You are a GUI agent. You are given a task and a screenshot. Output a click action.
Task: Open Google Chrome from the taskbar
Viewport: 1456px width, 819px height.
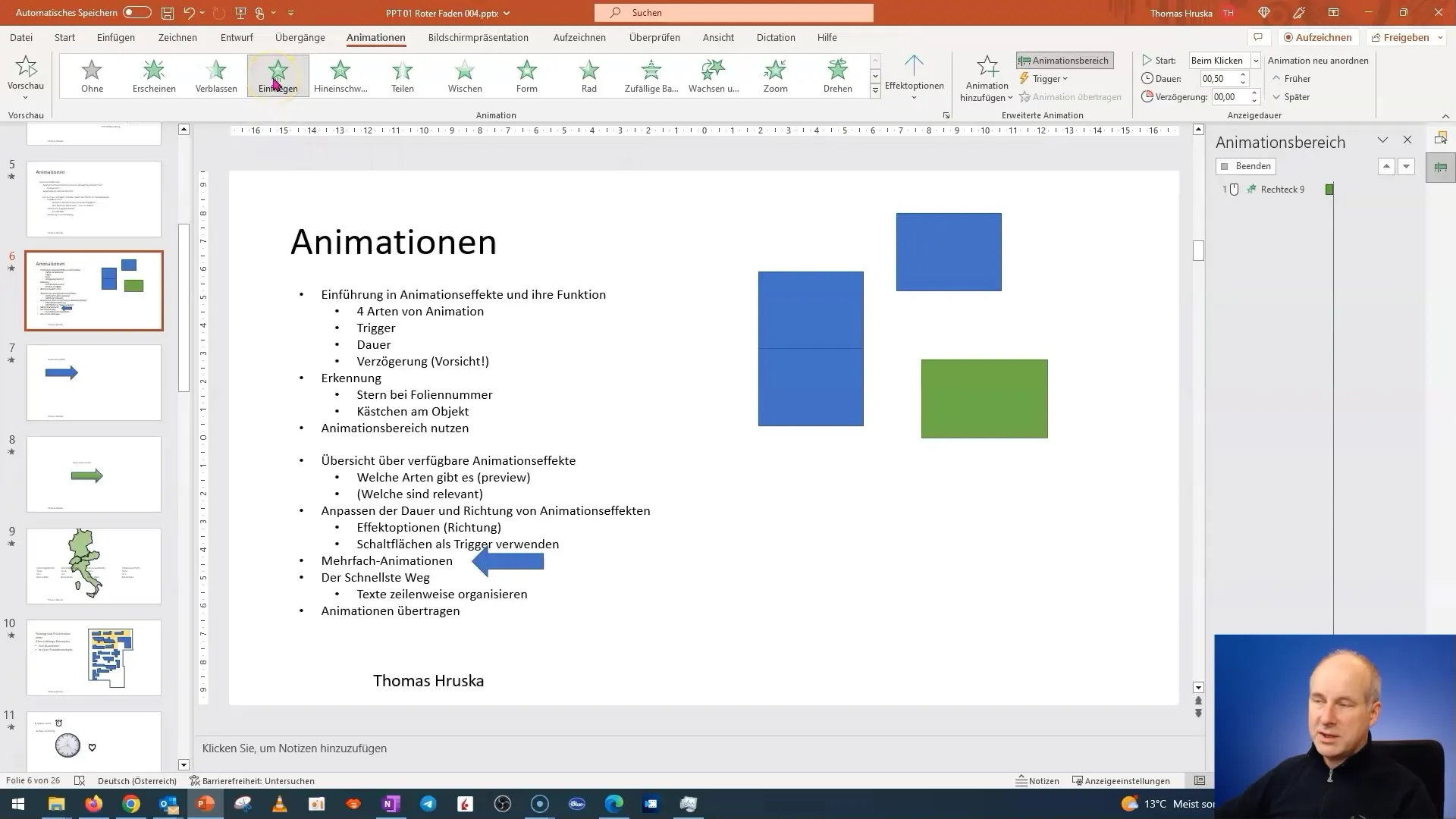(x=131, y=804)
